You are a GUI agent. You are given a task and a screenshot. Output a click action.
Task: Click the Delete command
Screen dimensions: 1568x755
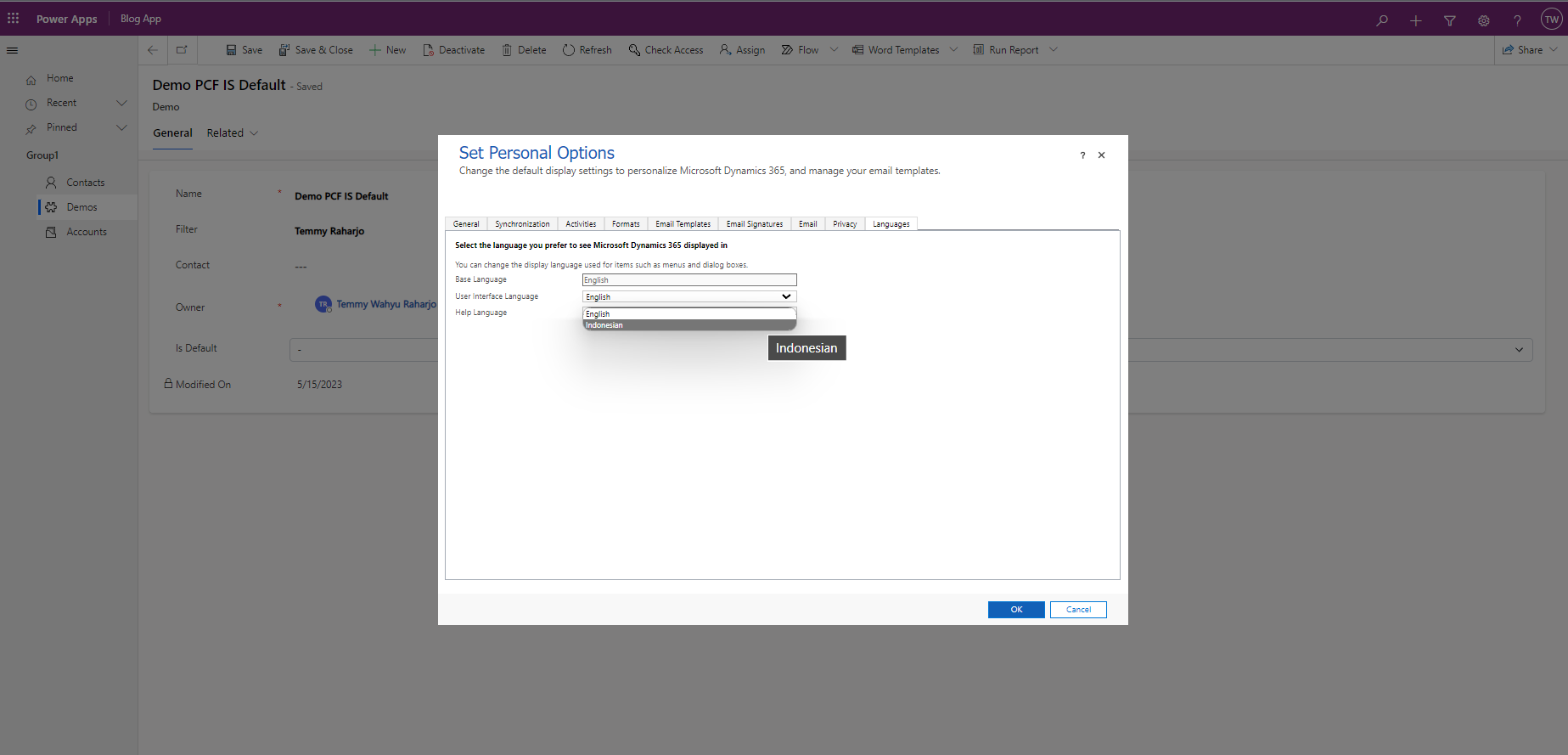point(524,50)
